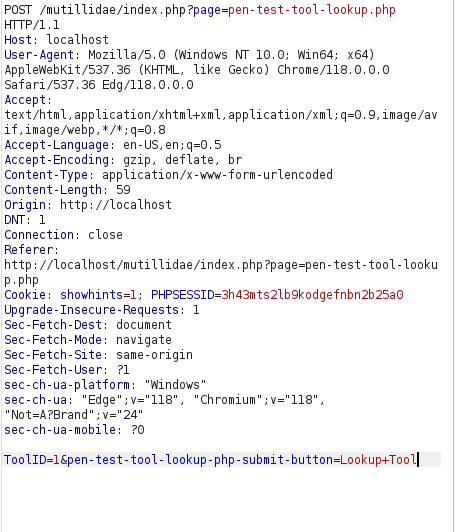
Task: Select the HTTP/1.1 protocol text
Action: pyautogui.click(x=32, y=25)
